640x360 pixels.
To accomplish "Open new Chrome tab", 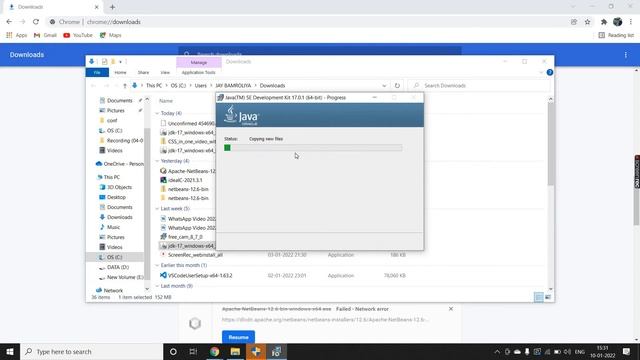I will pos(112,7).
